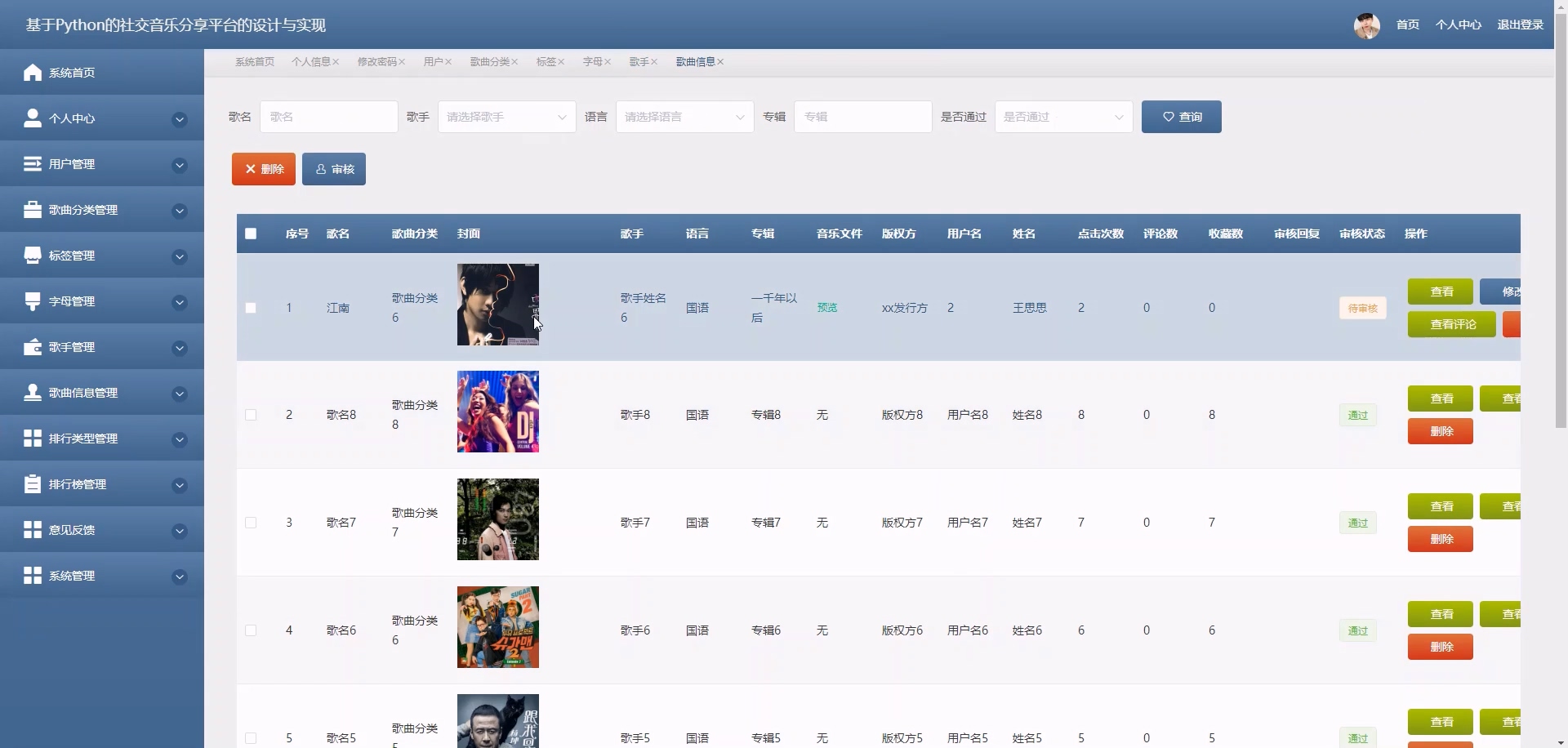Click 查看 button in 江南 row

1441,292
